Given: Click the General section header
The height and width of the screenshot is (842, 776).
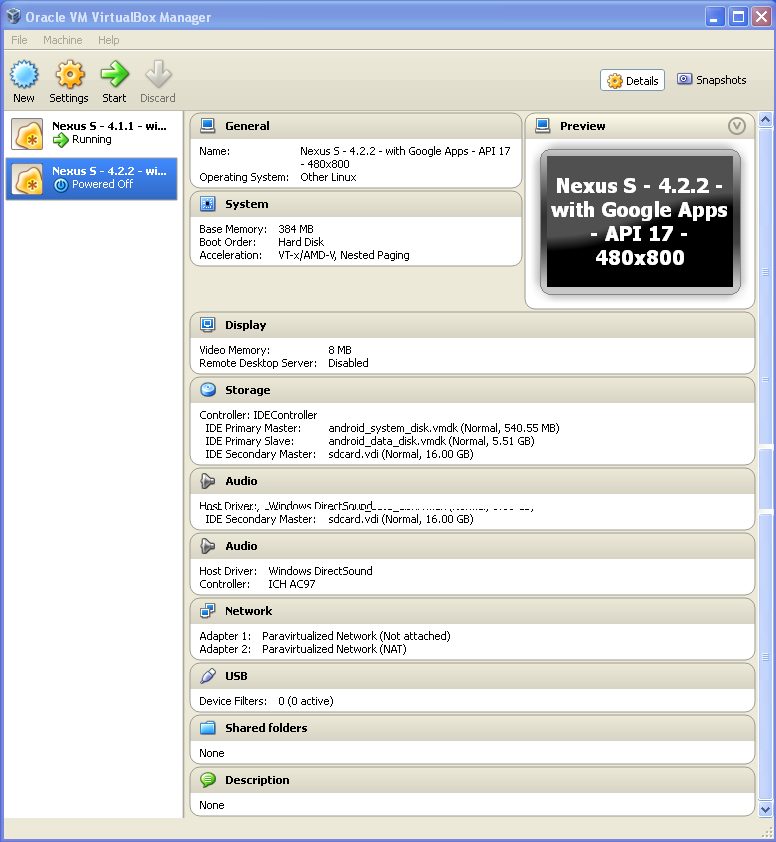Looking at the screenshot, I should pos(356,126).
